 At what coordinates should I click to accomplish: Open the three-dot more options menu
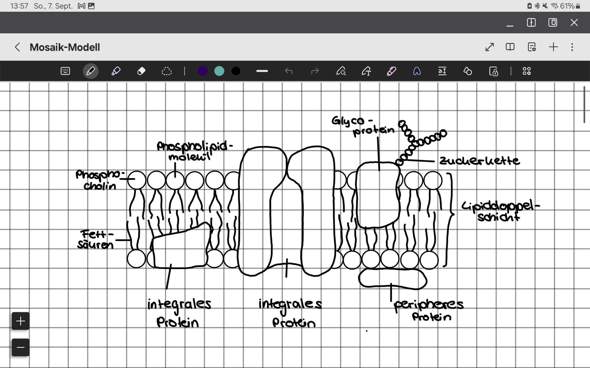pyautogui.click(x=572, y=47)
